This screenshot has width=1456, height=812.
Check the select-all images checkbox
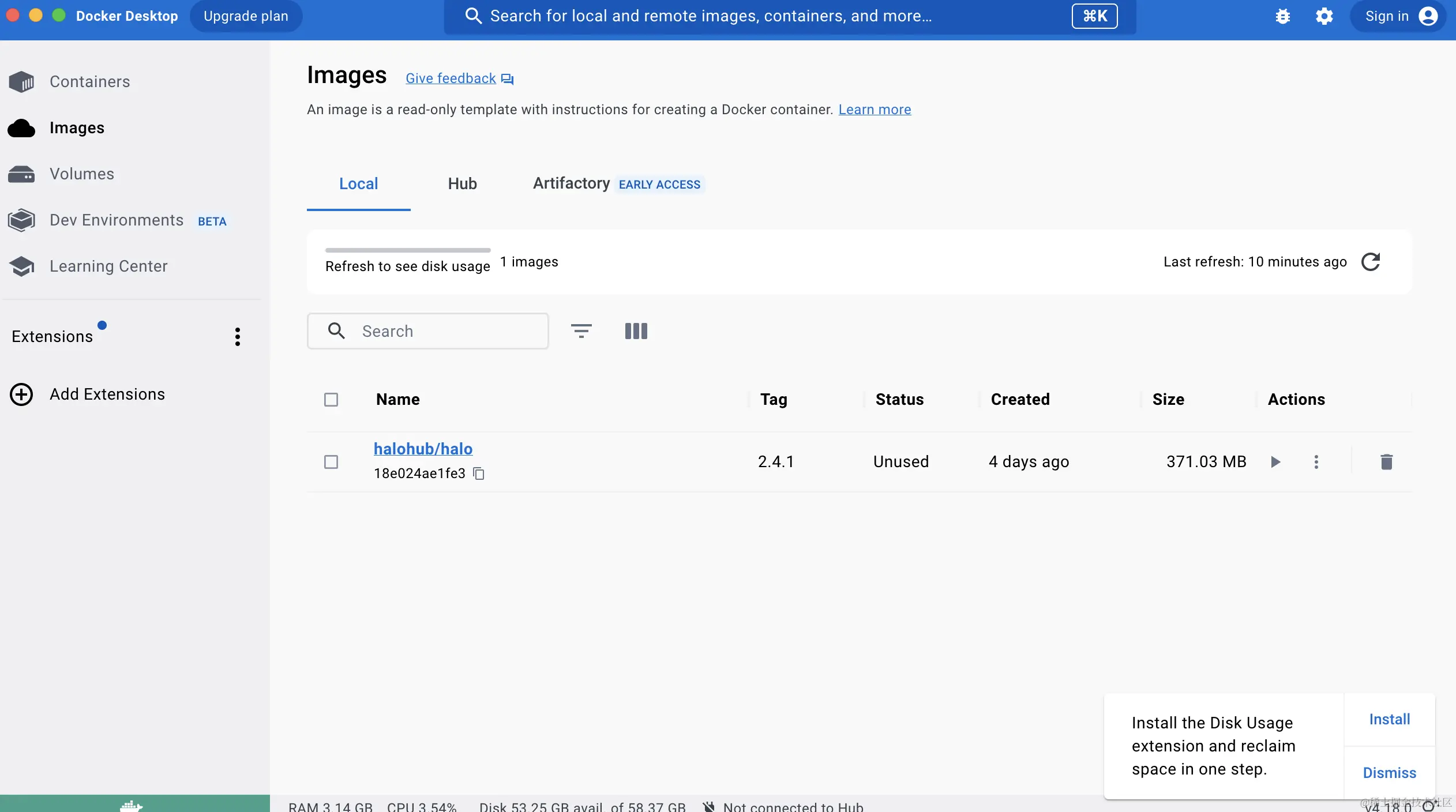pos(331,400)
